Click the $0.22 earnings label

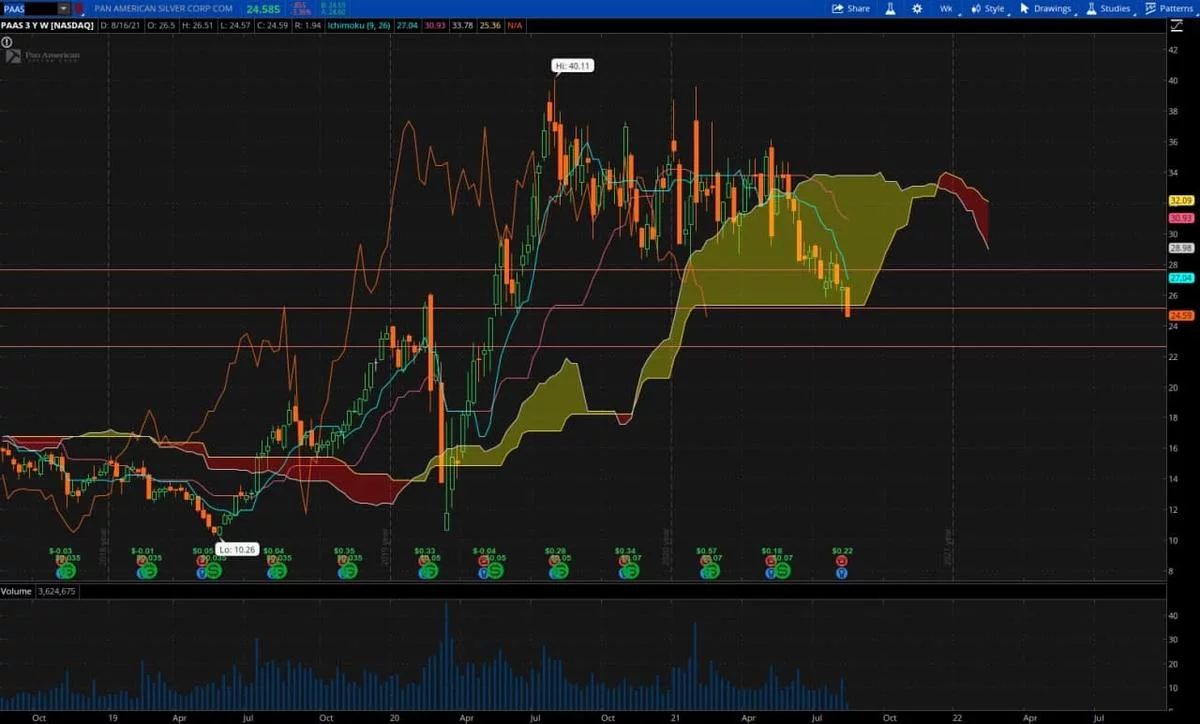[x=842, y=551]
